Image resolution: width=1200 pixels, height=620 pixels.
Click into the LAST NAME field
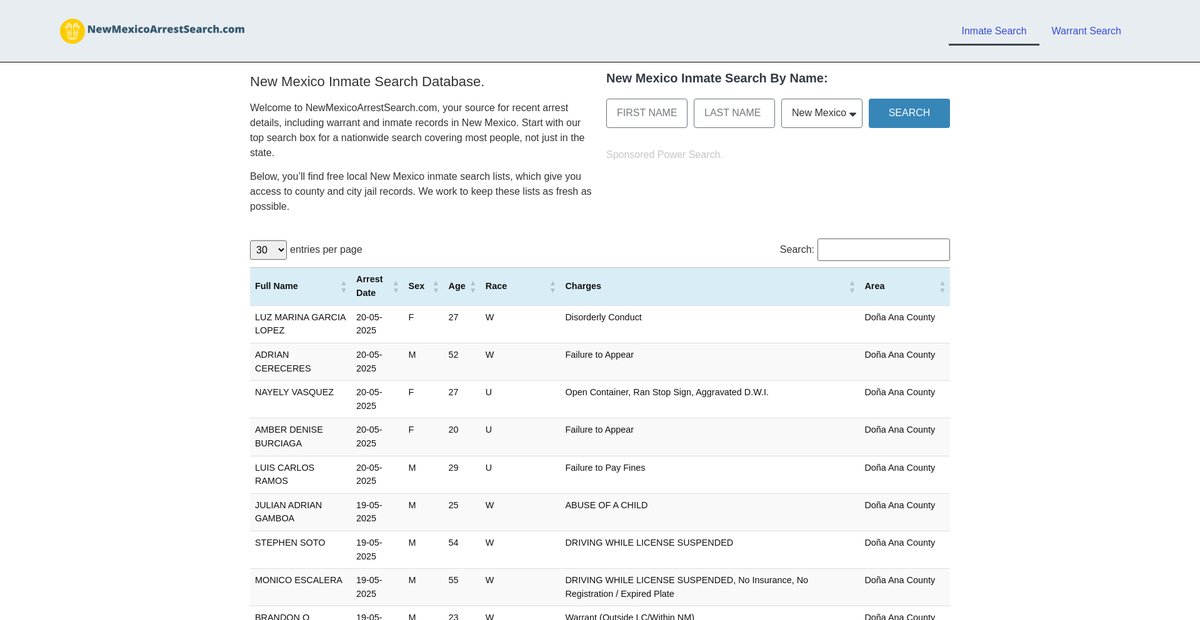tap(733, 113)
